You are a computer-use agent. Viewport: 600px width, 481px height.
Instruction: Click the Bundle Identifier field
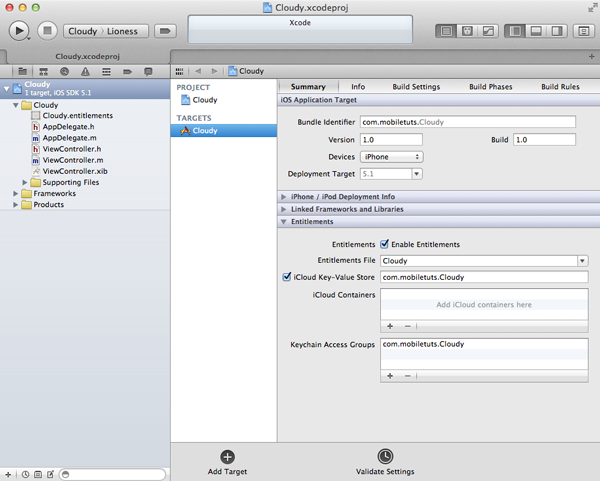click(468, 122)
